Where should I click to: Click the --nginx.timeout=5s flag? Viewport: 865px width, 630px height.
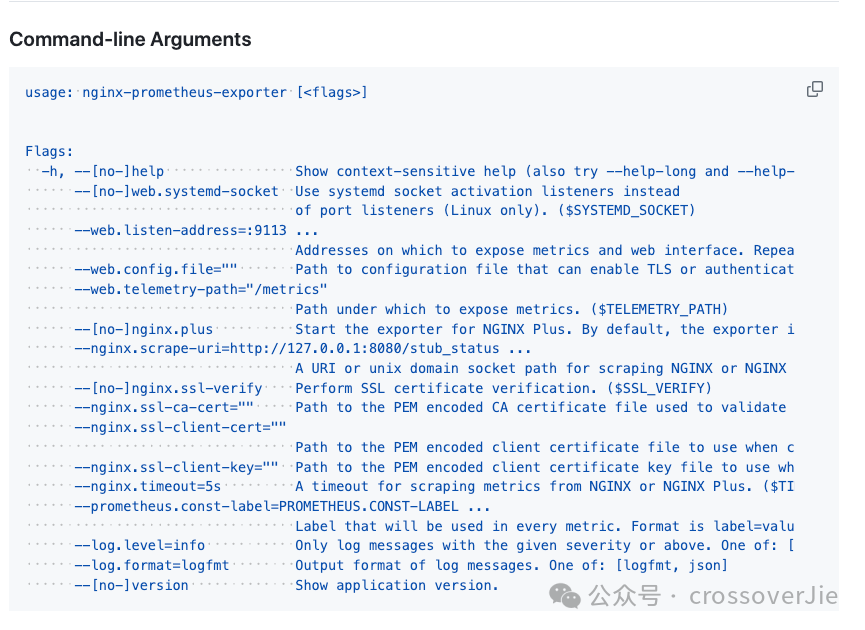[148, 486]
